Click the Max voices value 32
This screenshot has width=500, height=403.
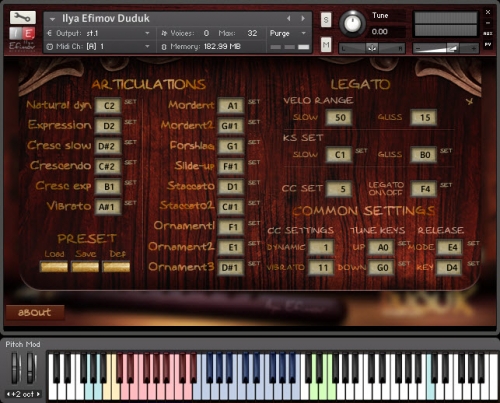[x=252, y=33]
